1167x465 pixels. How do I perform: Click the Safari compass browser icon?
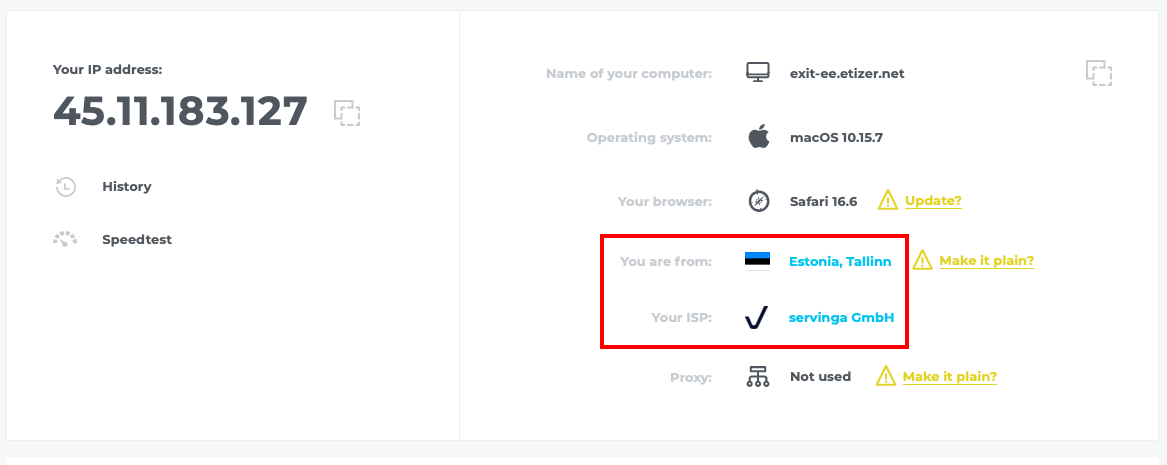(758, 202)
